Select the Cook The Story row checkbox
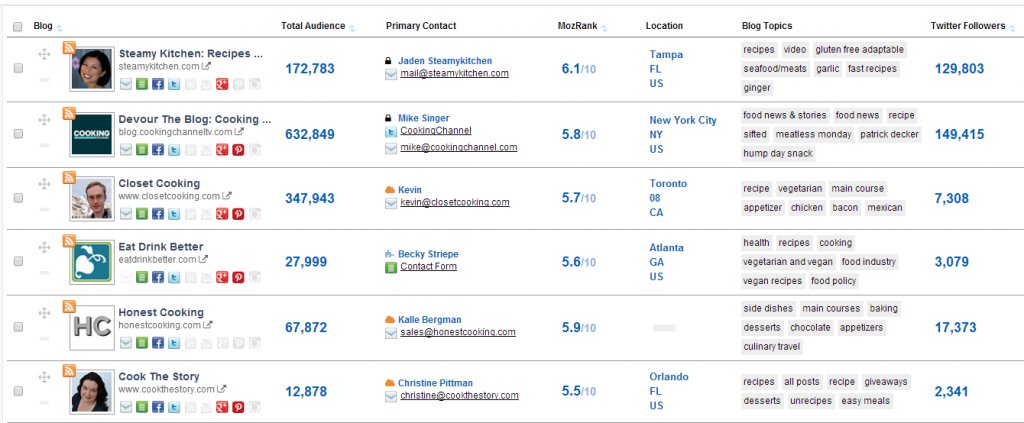 [18, 391]
